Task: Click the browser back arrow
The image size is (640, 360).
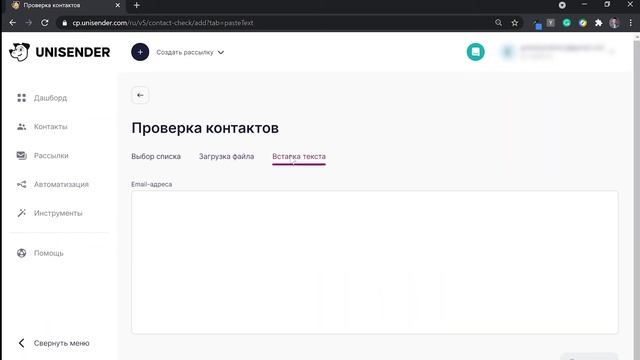Action: coord(13,23)
